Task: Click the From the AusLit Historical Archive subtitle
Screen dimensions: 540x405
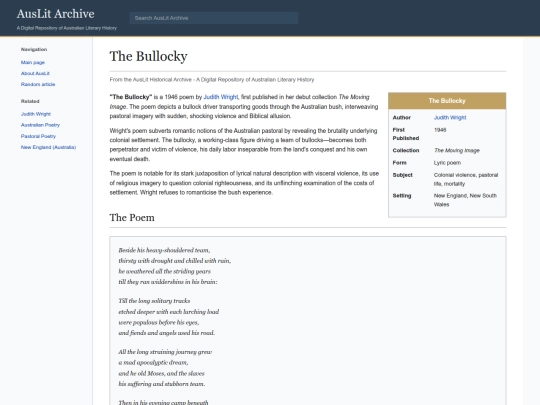Action: pos(212,80)
